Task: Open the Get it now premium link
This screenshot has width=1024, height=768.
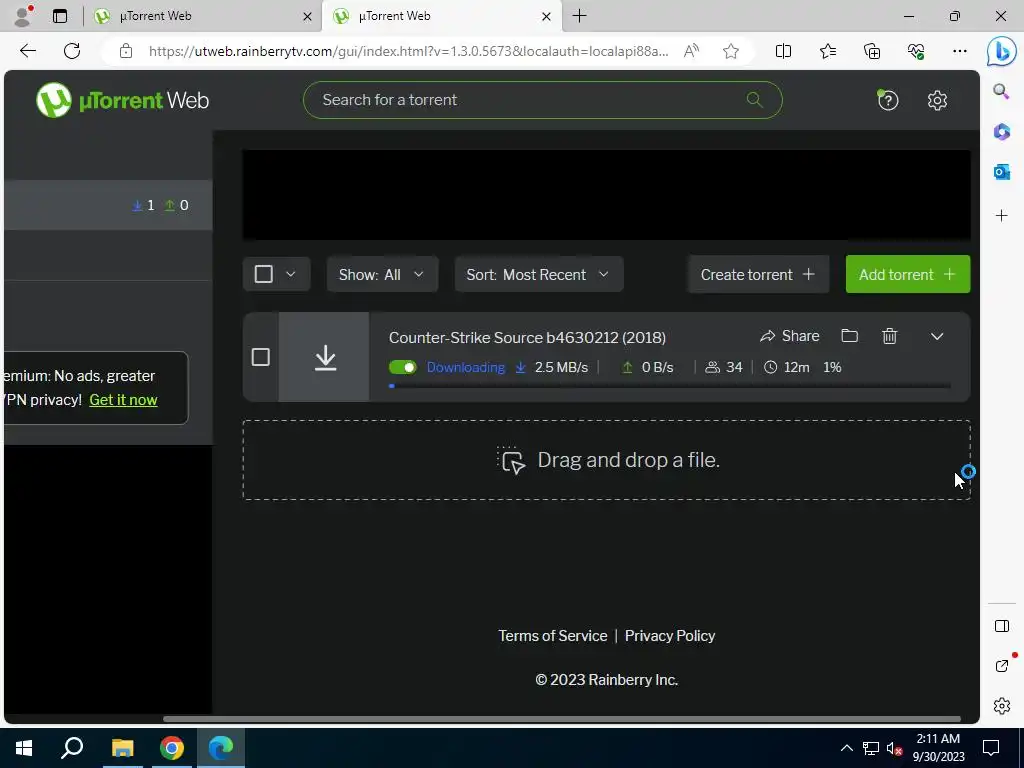Action: 123,400
